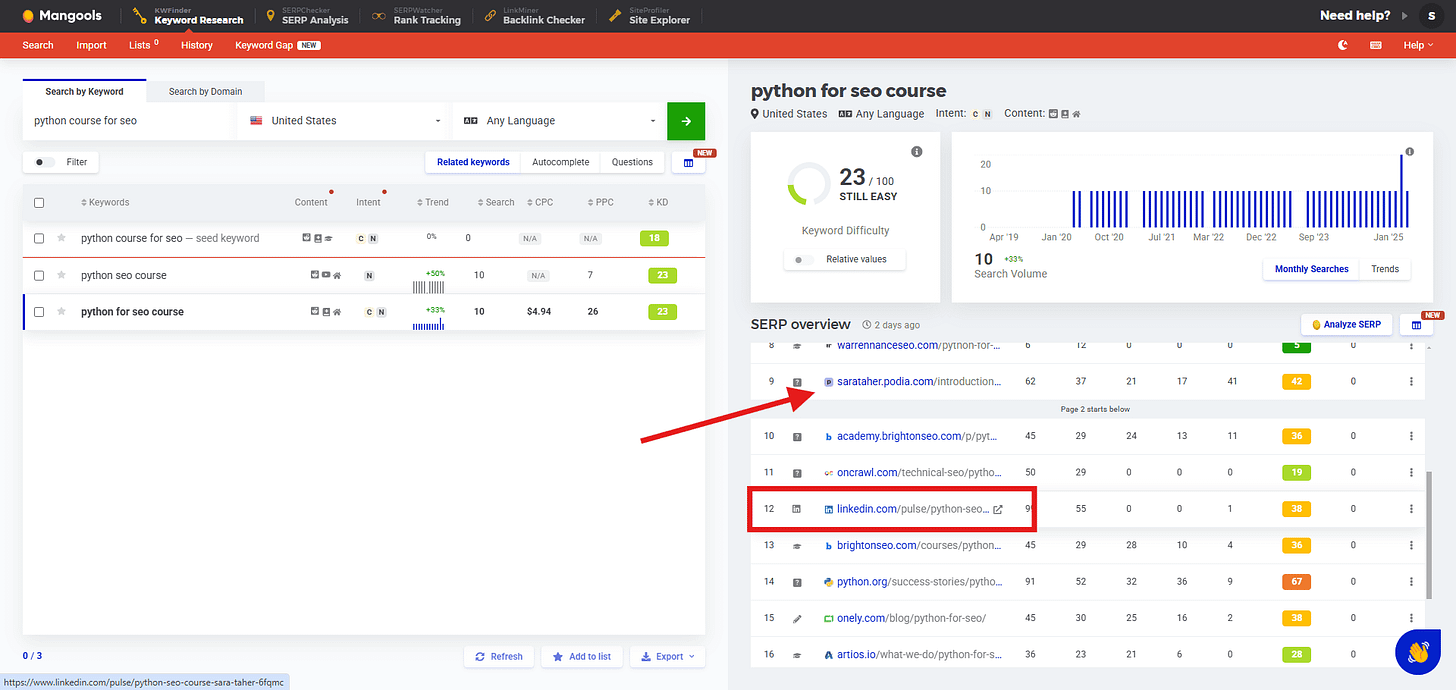1456x690 pixels.
Task: Open the Keyword Gap page
Action: (x=277, y=45)
